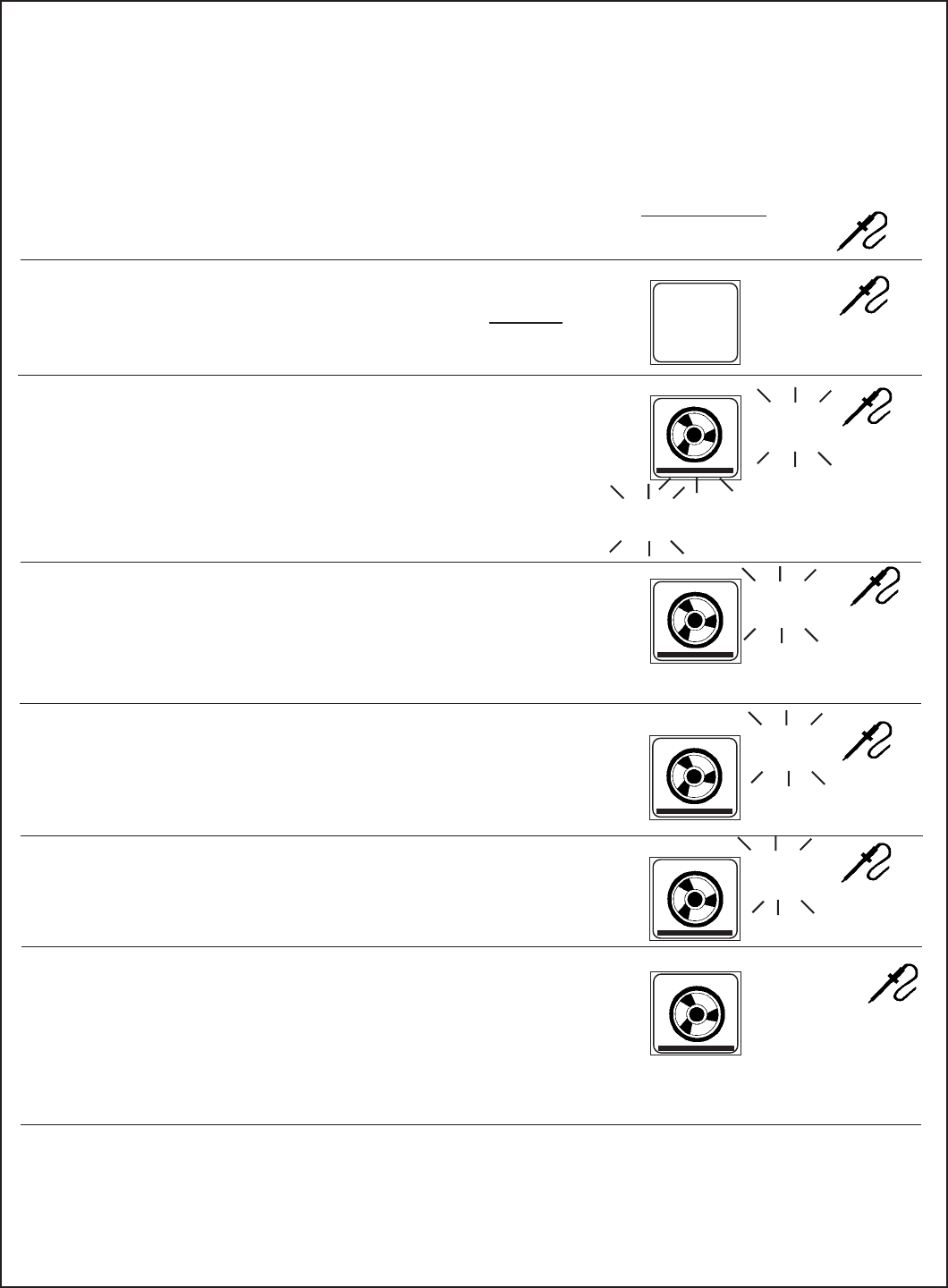The image size is (948, 1288).
Task: Click the meat probe icon beside the fourth fan icon
Action: [867, 864]
